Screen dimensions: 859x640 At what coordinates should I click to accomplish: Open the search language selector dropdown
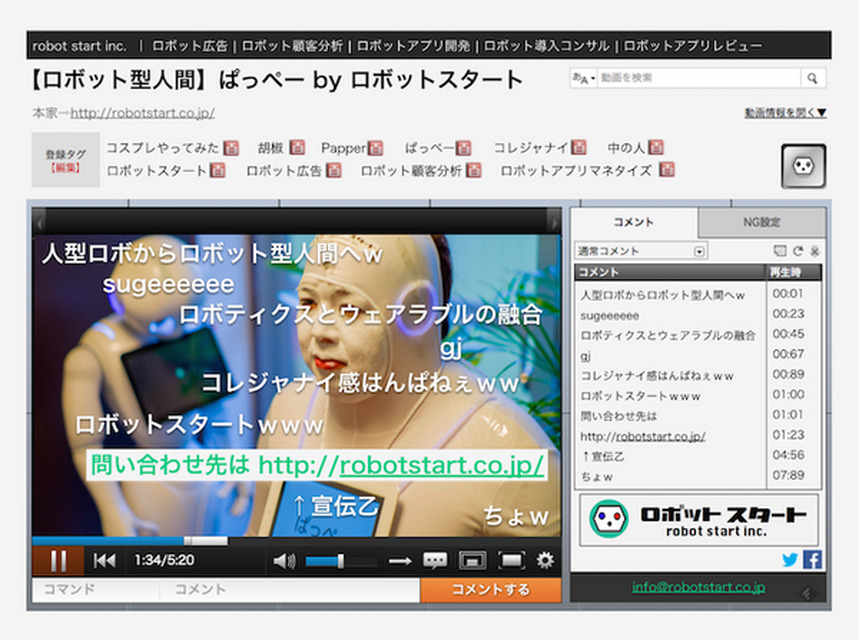583,78
